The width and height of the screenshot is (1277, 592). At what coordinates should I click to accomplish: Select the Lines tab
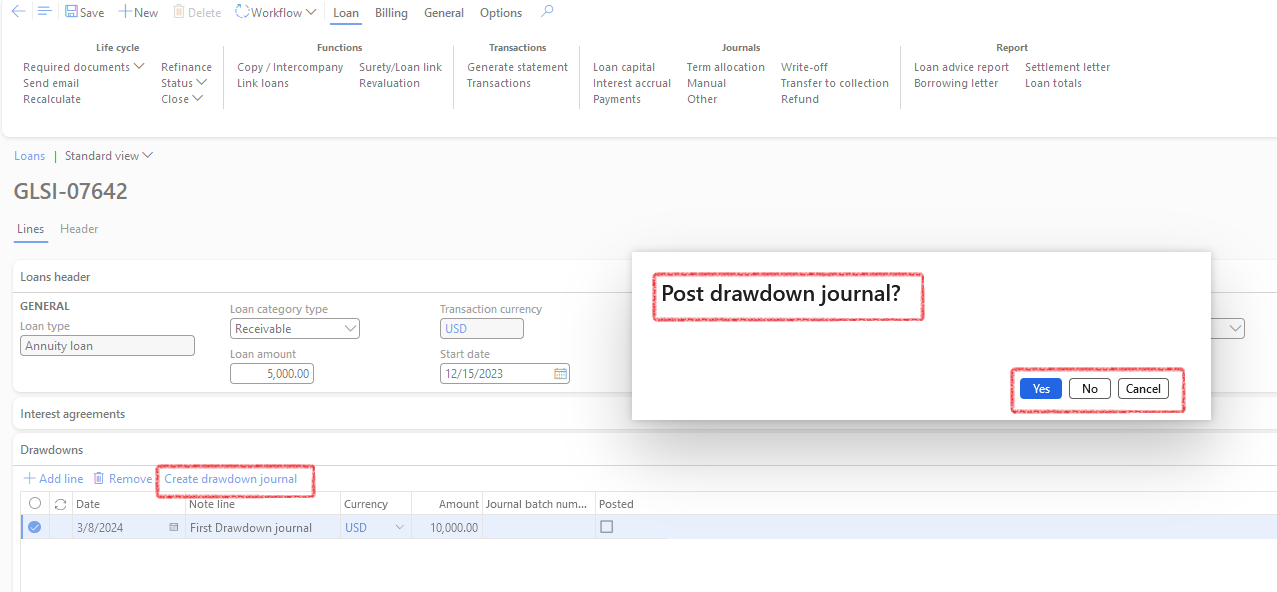point(31,229)
